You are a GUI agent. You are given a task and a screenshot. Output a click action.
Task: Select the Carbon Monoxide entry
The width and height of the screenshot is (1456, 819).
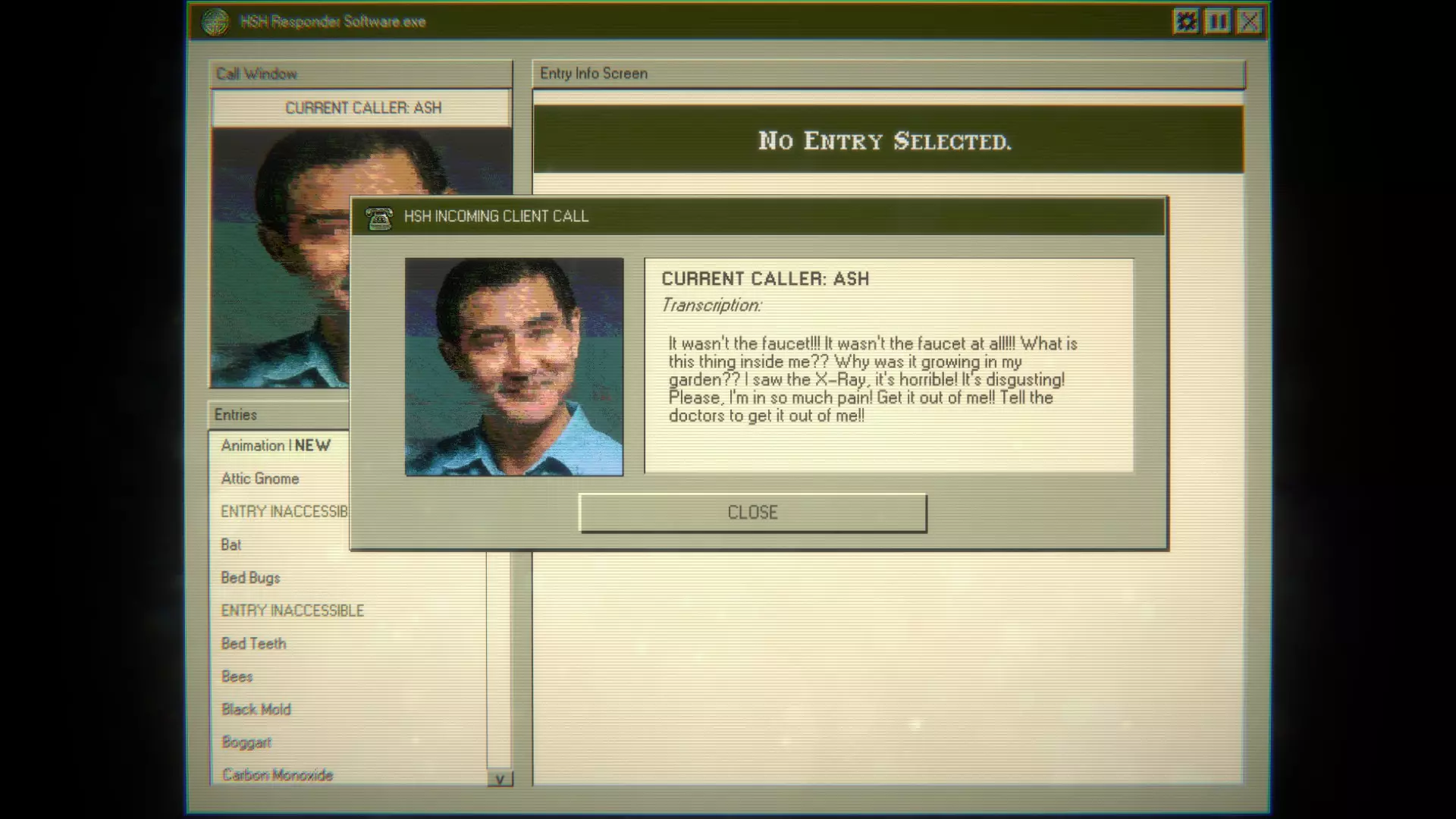pyautogui.click(x=277, y=775)
